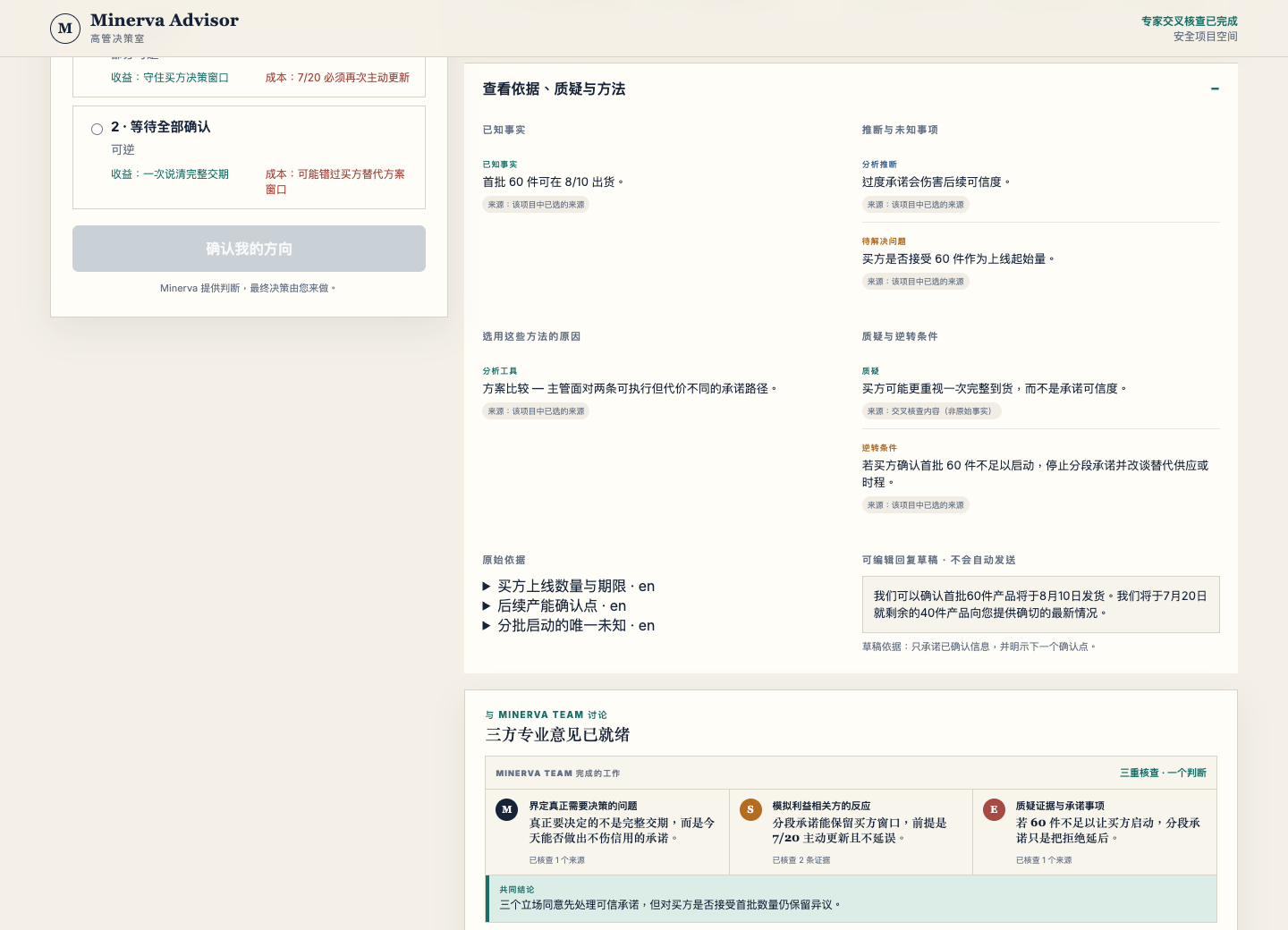The image size is (1288, 930).
Task: Select the 等待全部确认 radio option
Action: (x=97, y=129)
